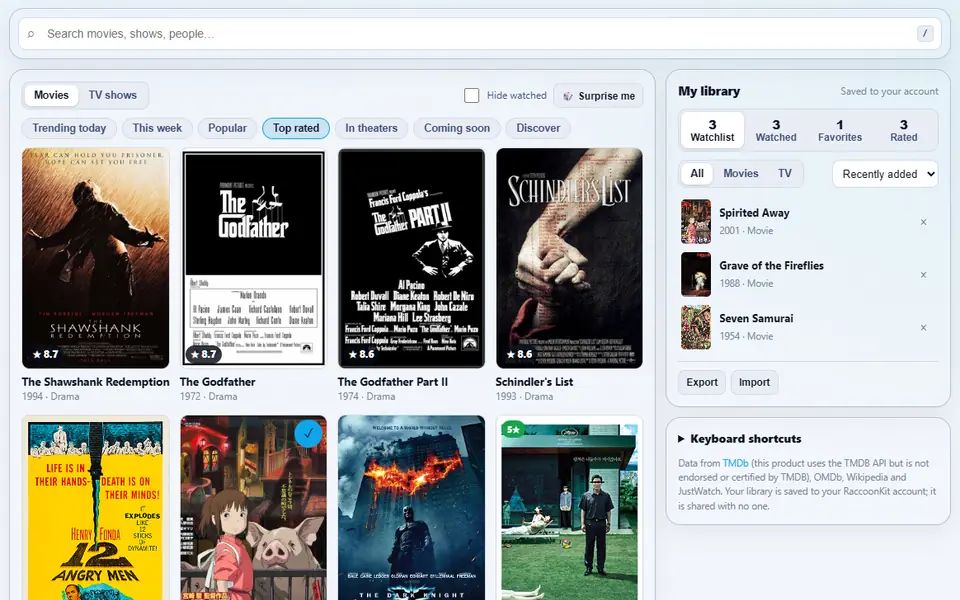Click the Surprise me button
960x600 pixels.
click(598, 96)
